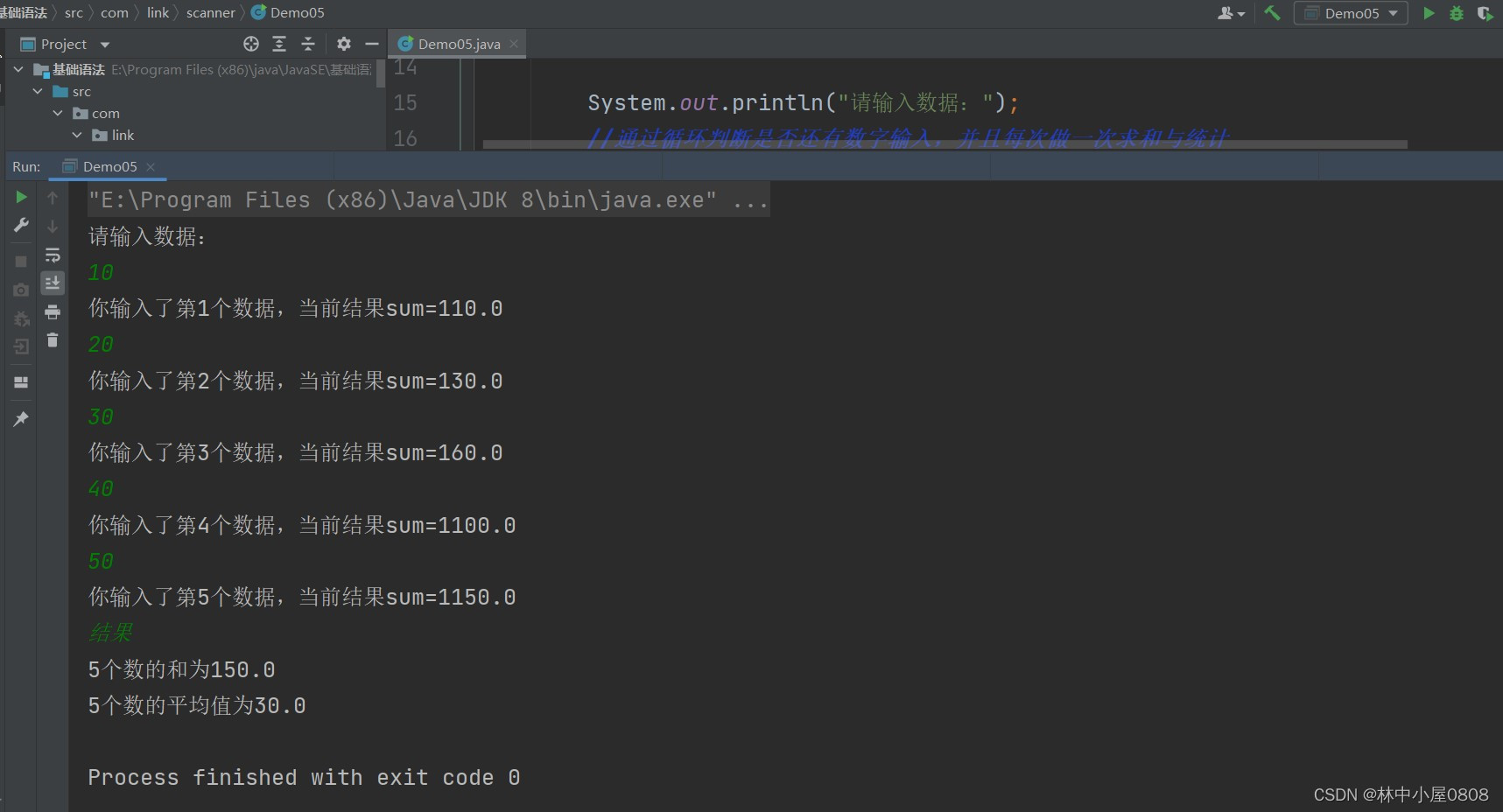The width and height of the screenshot is (1503, 812).
Task: Run Demo05 from the top toolbar
Action: click(1429, 13)
